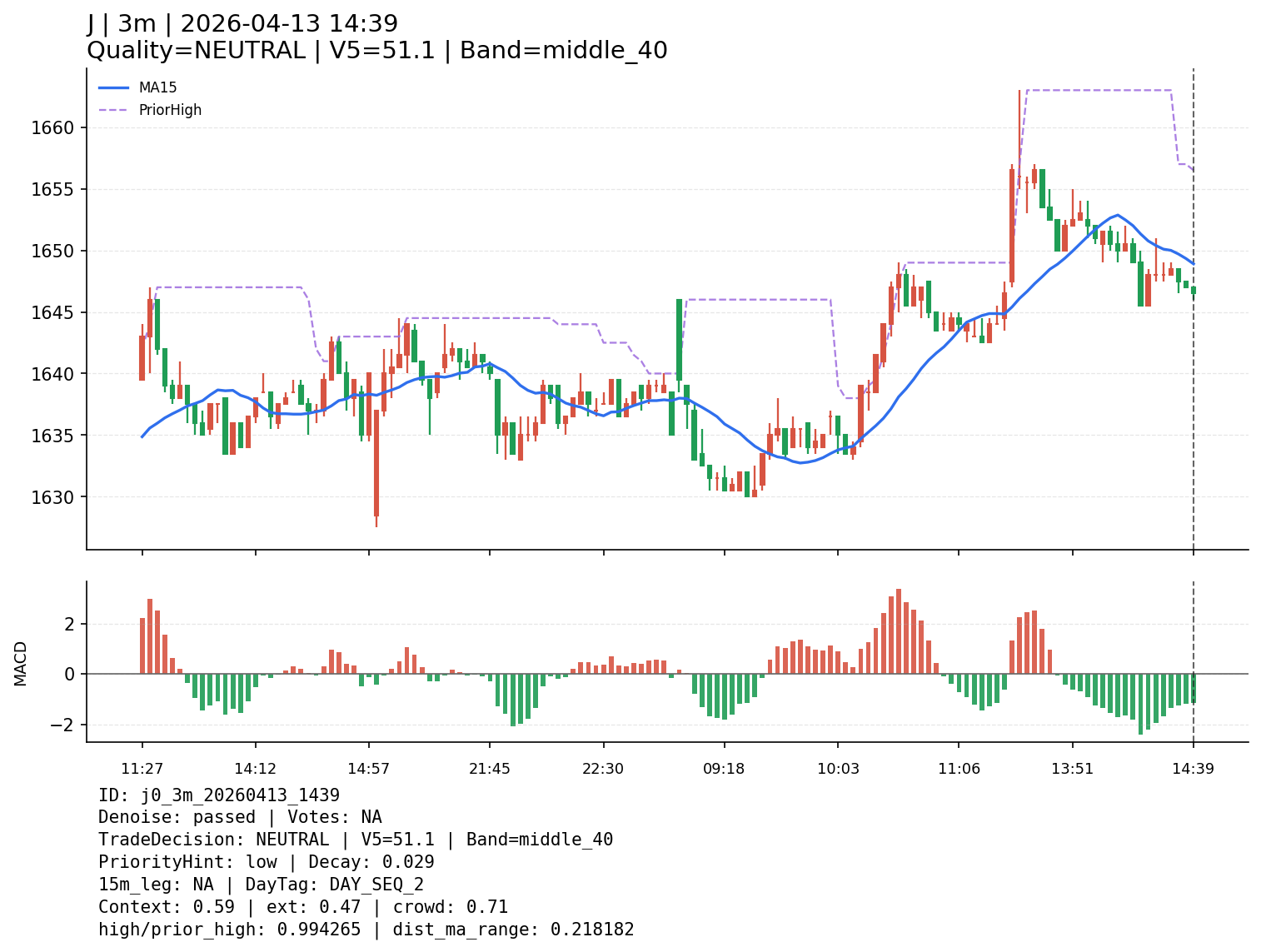This screenshot has height=952, width=1261.
Task: Select the 21:45 time axis label
Action: coord(489,768)
